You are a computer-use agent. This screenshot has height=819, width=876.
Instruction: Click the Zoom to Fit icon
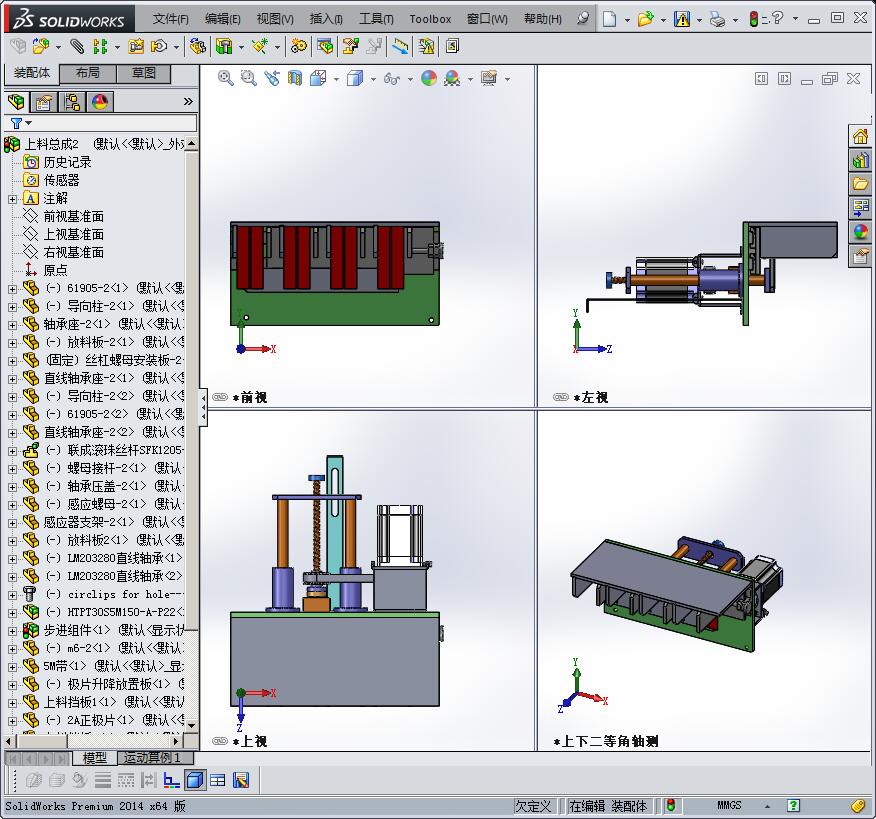point(223,78)
